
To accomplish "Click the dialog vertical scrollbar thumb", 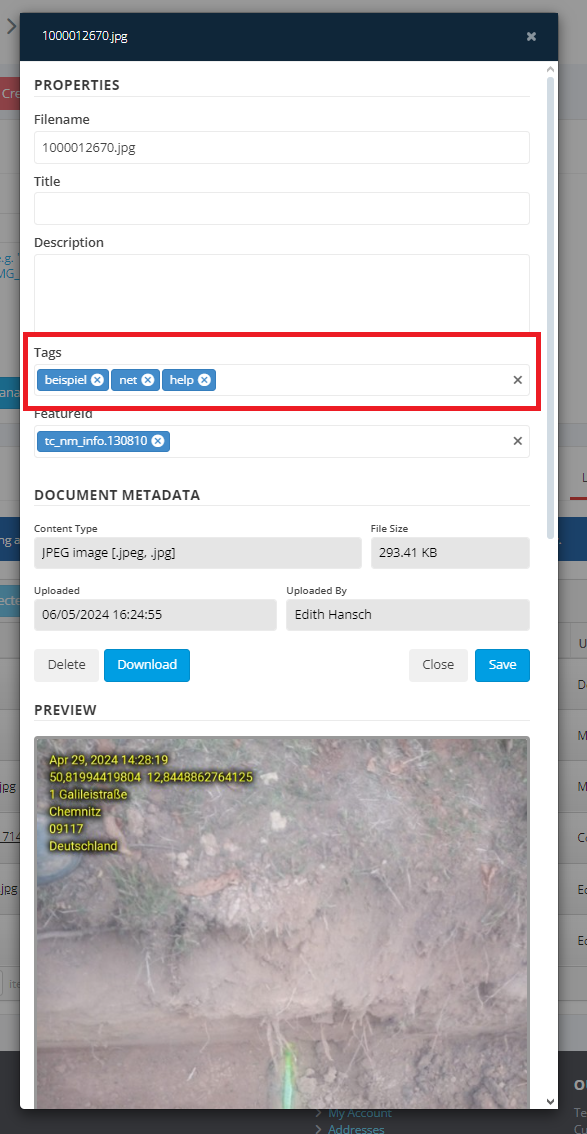I will click(x=550, y=307).
